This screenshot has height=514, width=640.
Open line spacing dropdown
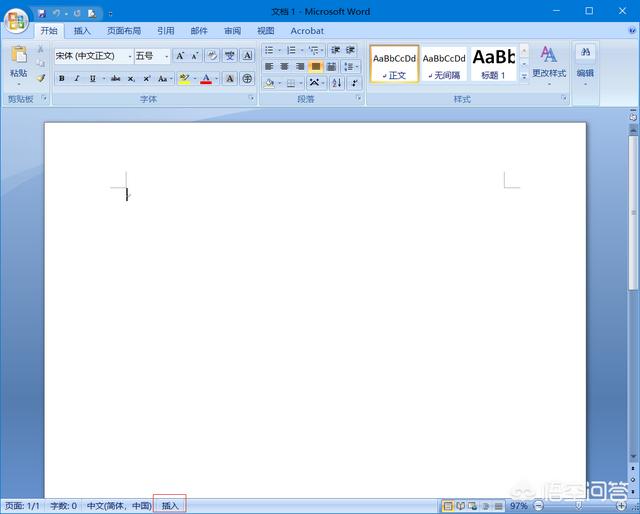coord(351,66)
